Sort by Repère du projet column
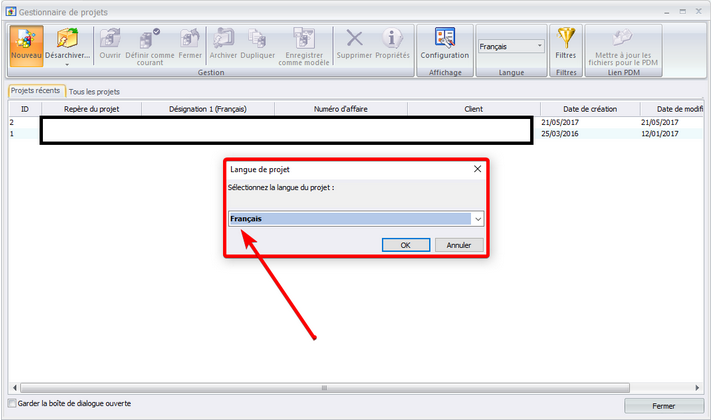713x420 pixels. pyautogui.click(x=91, y=109)
